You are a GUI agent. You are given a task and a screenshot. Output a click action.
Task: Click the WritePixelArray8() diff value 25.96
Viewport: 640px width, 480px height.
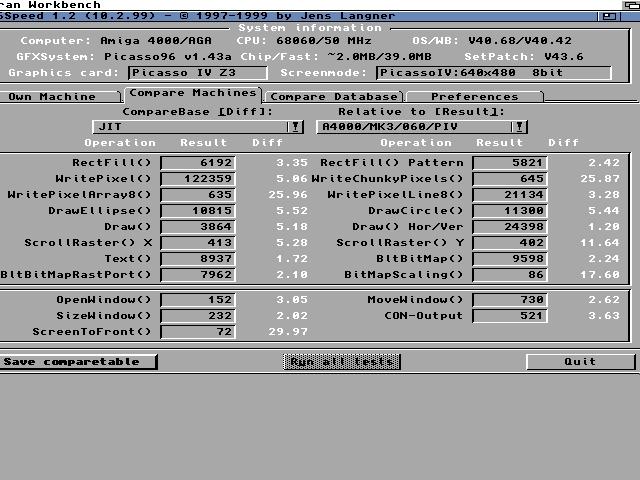[x=288, y=195]
